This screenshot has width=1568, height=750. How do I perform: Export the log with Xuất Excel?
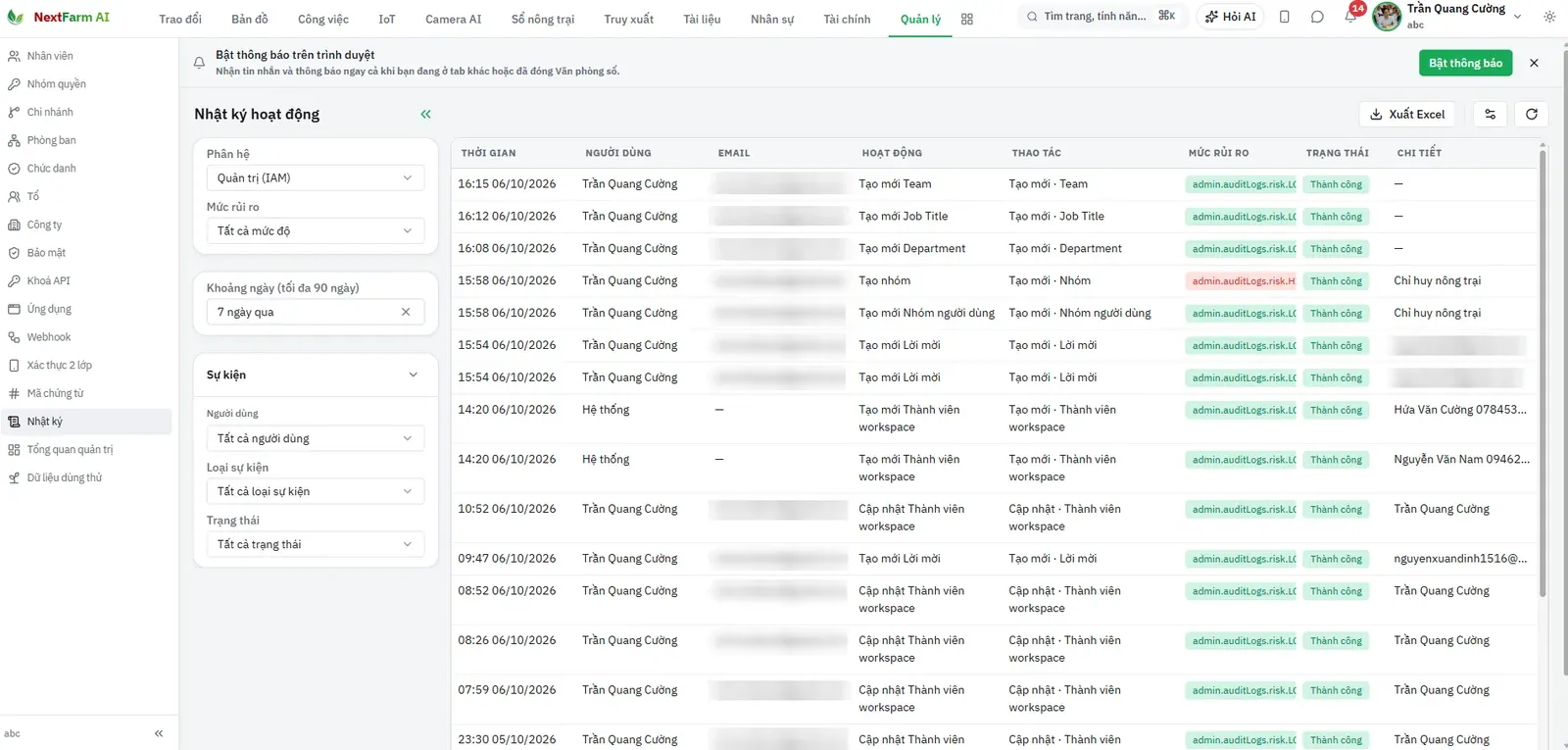coord(1407,114)
